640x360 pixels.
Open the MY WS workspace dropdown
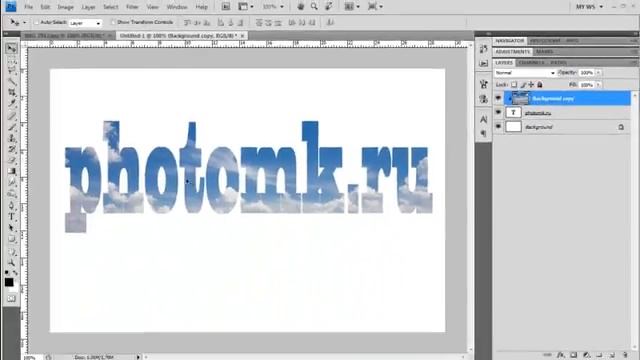(589, 7)
